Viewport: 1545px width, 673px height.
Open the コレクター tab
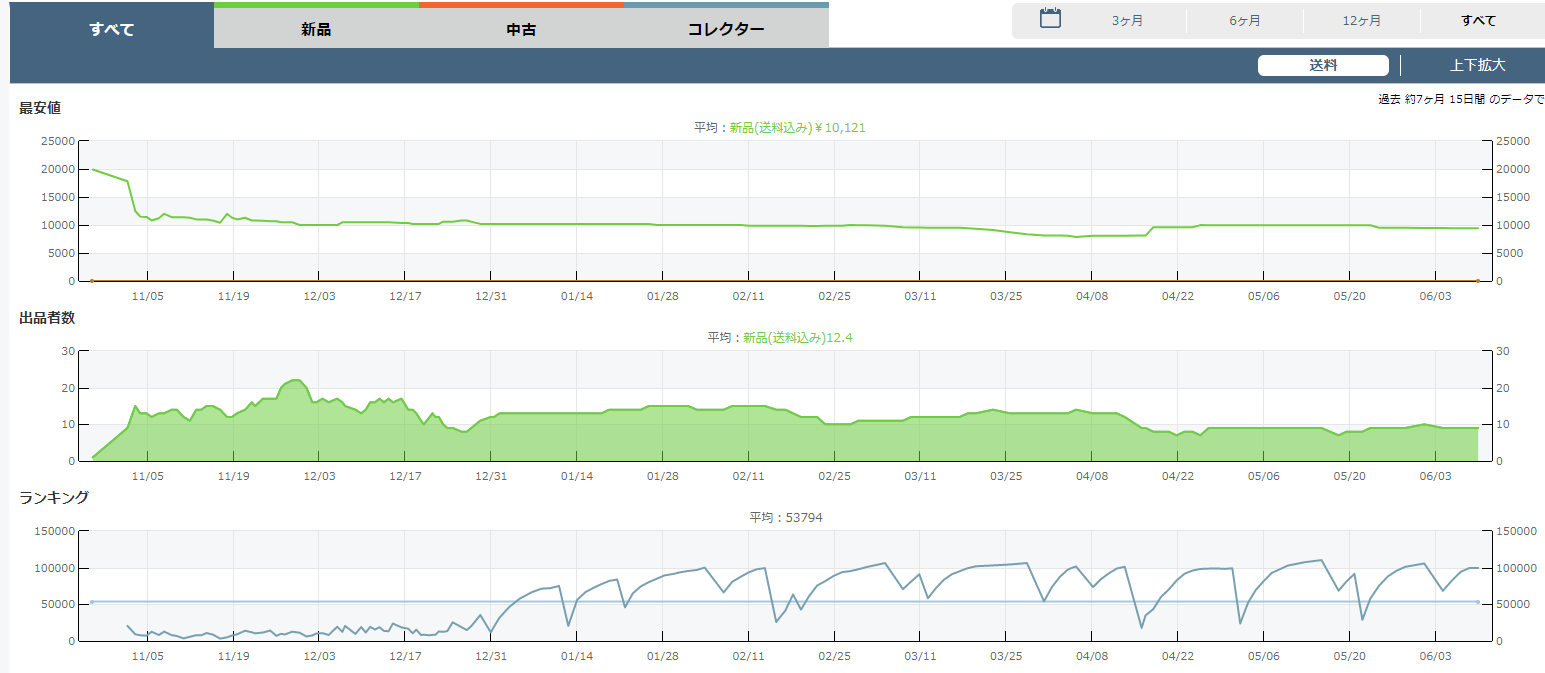coord(726,29)
